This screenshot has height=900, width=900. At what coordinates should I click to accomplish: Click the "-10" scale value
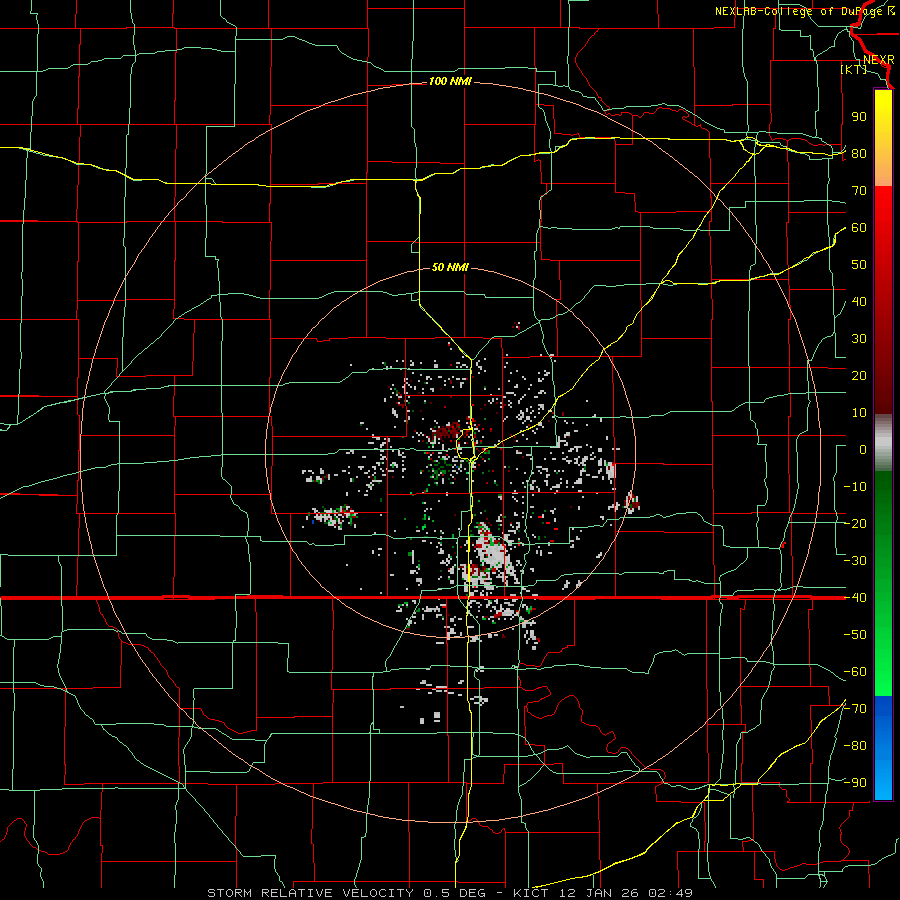855,487
